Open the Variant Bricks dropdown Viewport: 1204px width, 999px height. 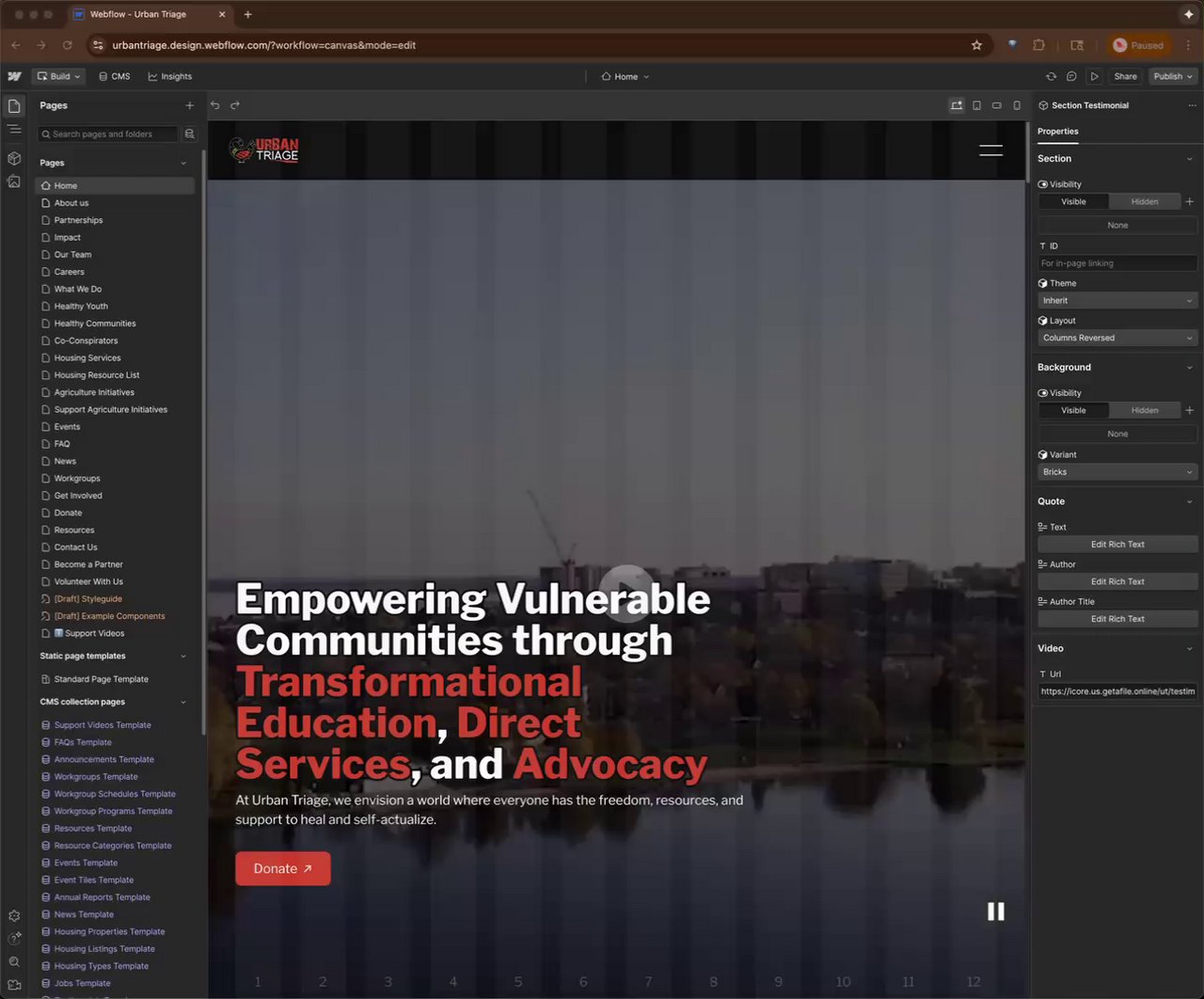point(1117,472)
